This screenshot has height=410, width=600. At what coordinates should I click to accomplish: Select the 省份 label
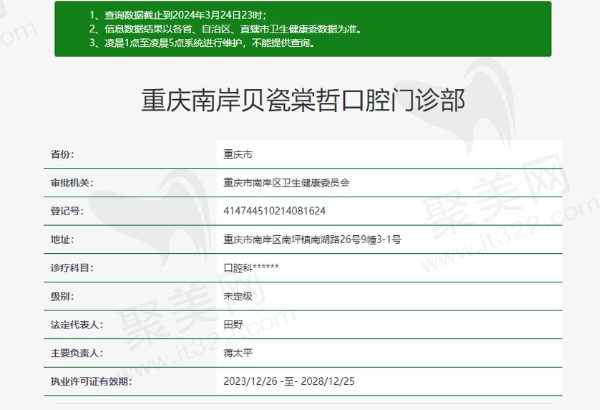click(62, 154)
